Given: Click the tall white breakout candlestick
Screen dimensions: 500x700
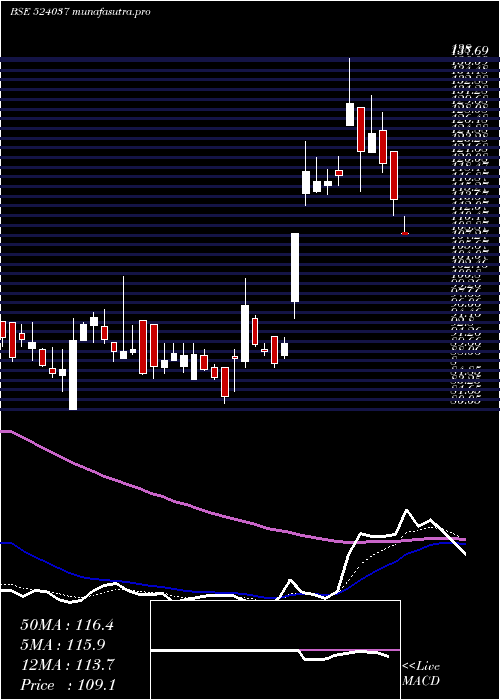Looking at the screenshot, I should click(295, 267).
